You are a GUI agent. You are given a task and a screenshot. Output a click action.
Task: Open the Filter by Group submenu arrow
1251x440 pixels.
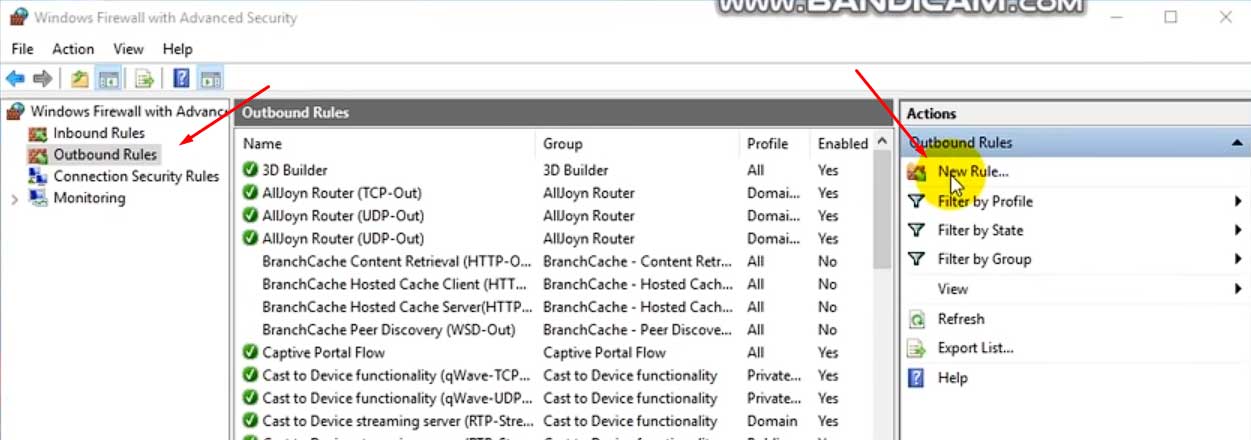tap(1238, 259)
